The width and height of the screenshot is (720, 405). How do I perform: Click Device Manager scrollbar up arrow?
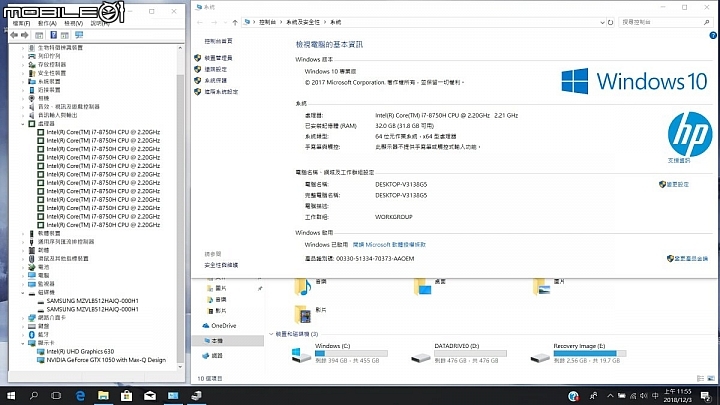point(180,48)
